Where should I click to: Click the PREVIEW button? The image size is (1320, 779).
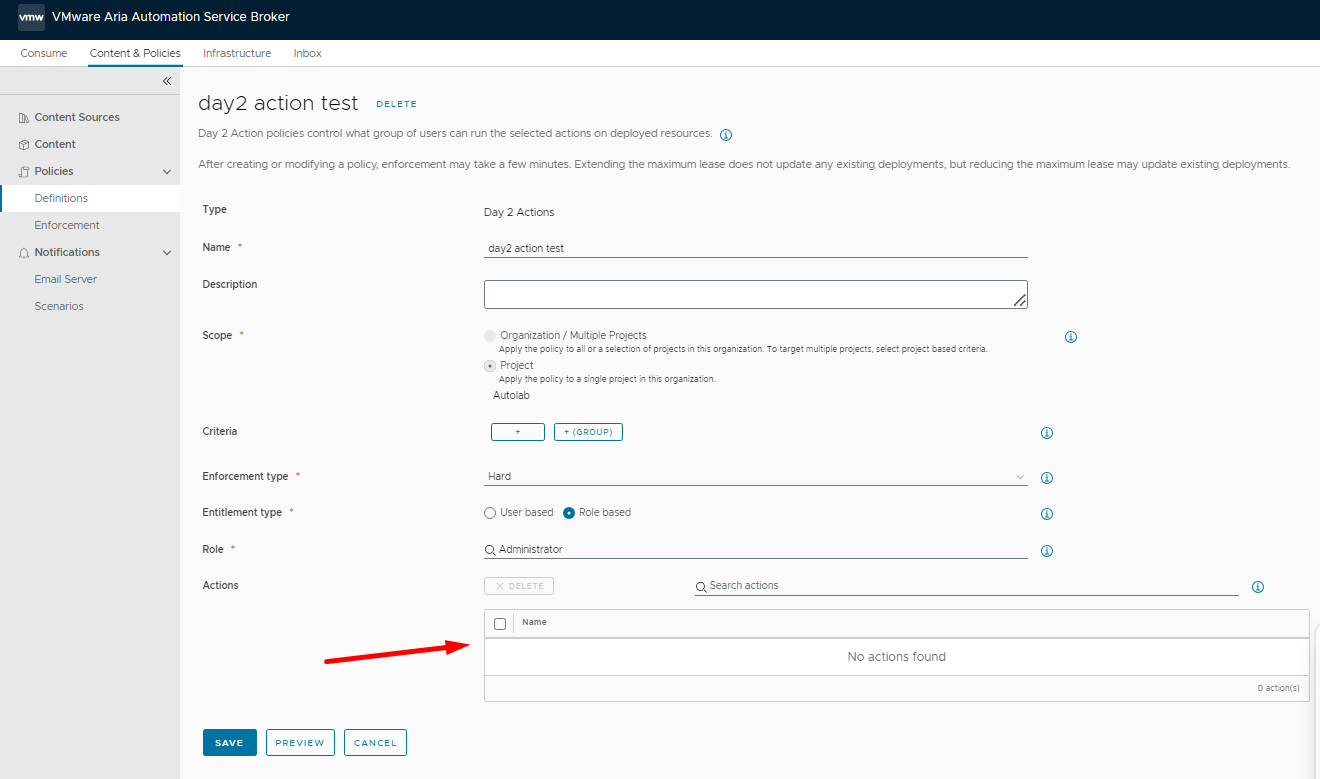point(300,742)
